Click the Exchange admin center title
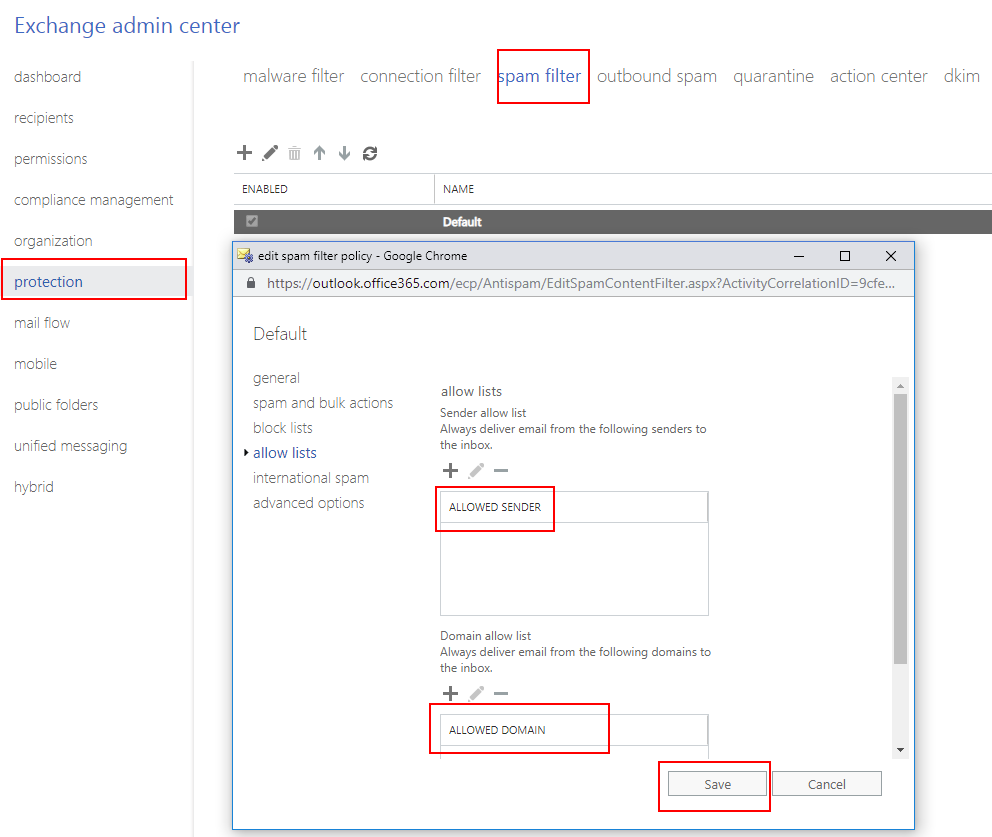Screen dimensions: 992x837 pos(127,25)
